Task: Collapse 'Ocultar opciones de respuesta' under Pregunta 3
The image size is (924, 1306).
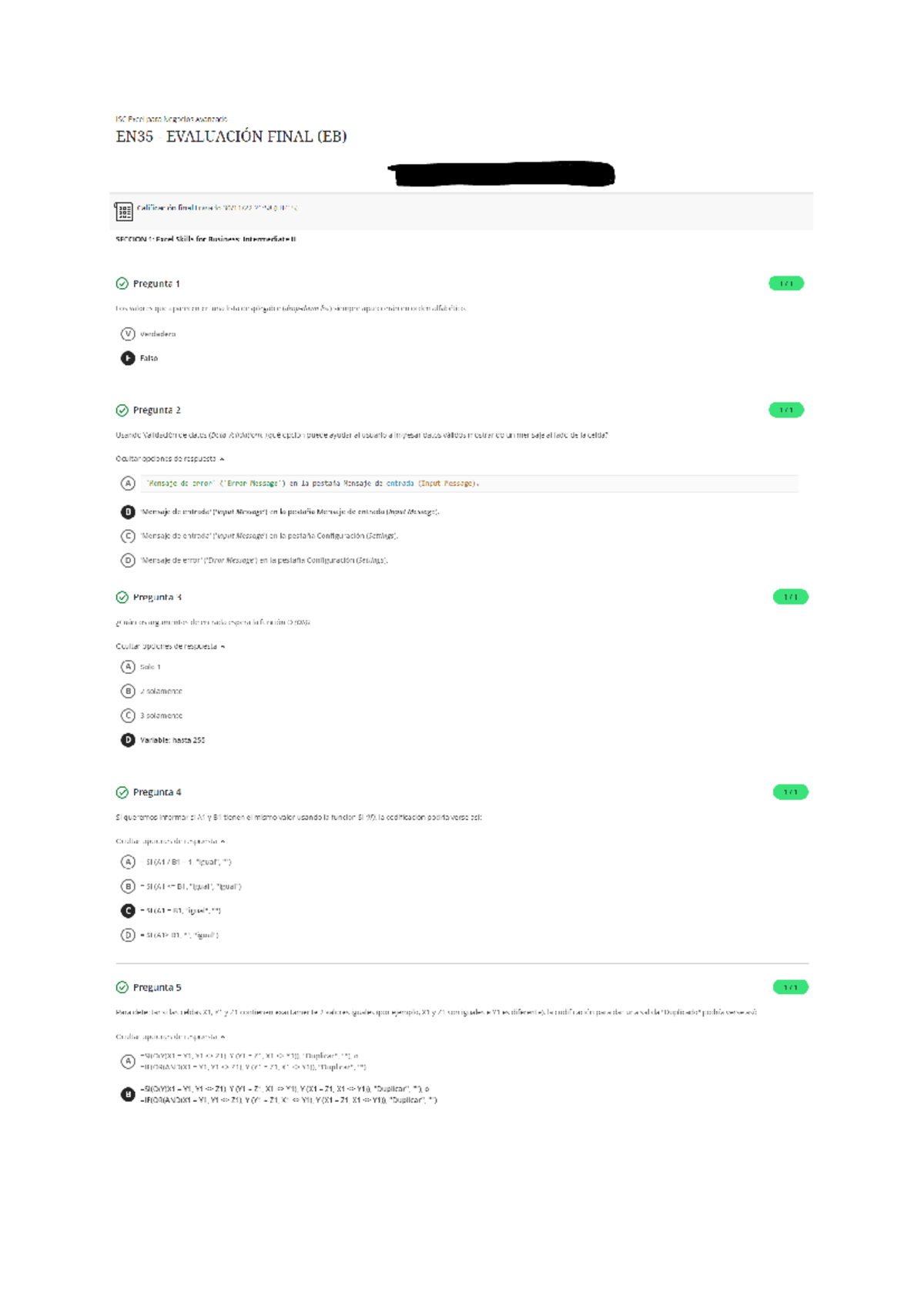Action: pyautogui.click(x=170, y=647)
